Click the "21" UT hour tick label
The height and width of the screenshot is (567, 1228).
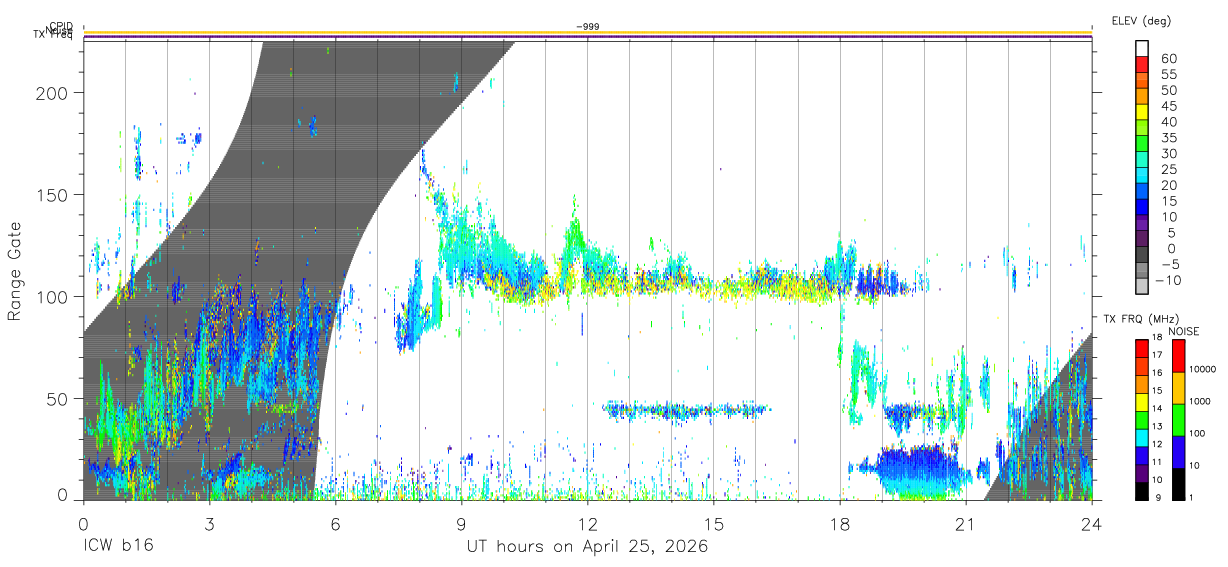[x=966, y=525]
